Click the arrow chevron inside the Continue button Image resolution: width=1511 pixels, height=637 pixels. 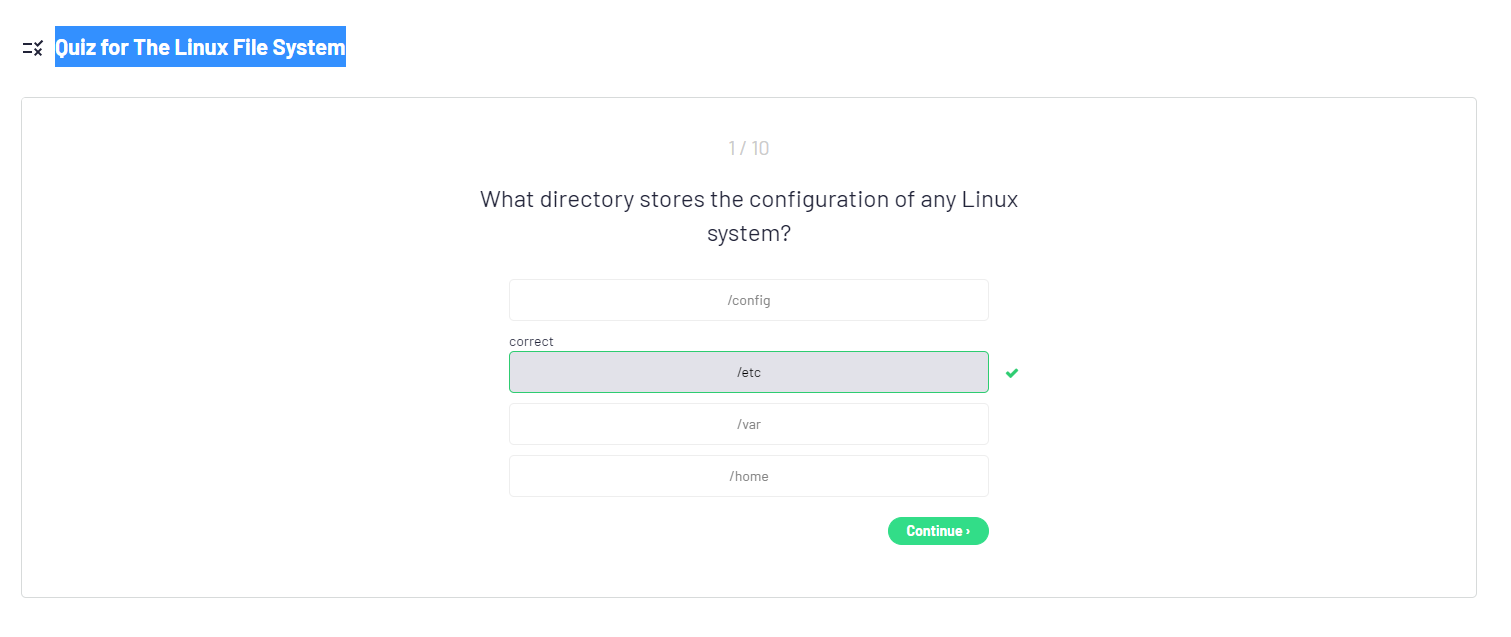[968, 531]
